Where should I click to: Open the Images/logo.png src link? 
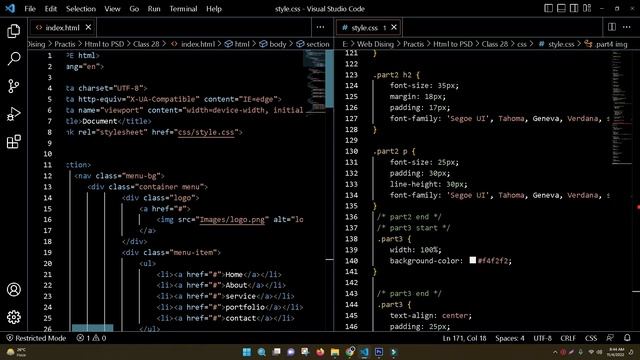[x=232, y=220]
